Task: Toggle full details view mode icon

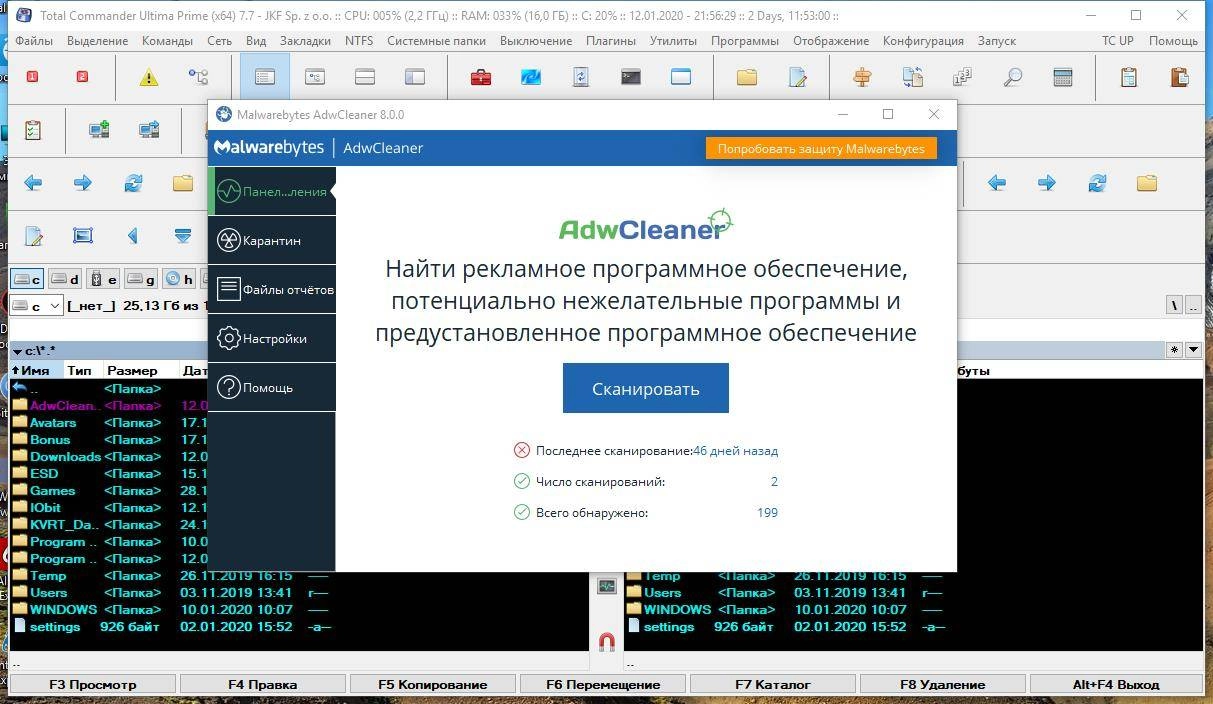Action: pos(315,77)
